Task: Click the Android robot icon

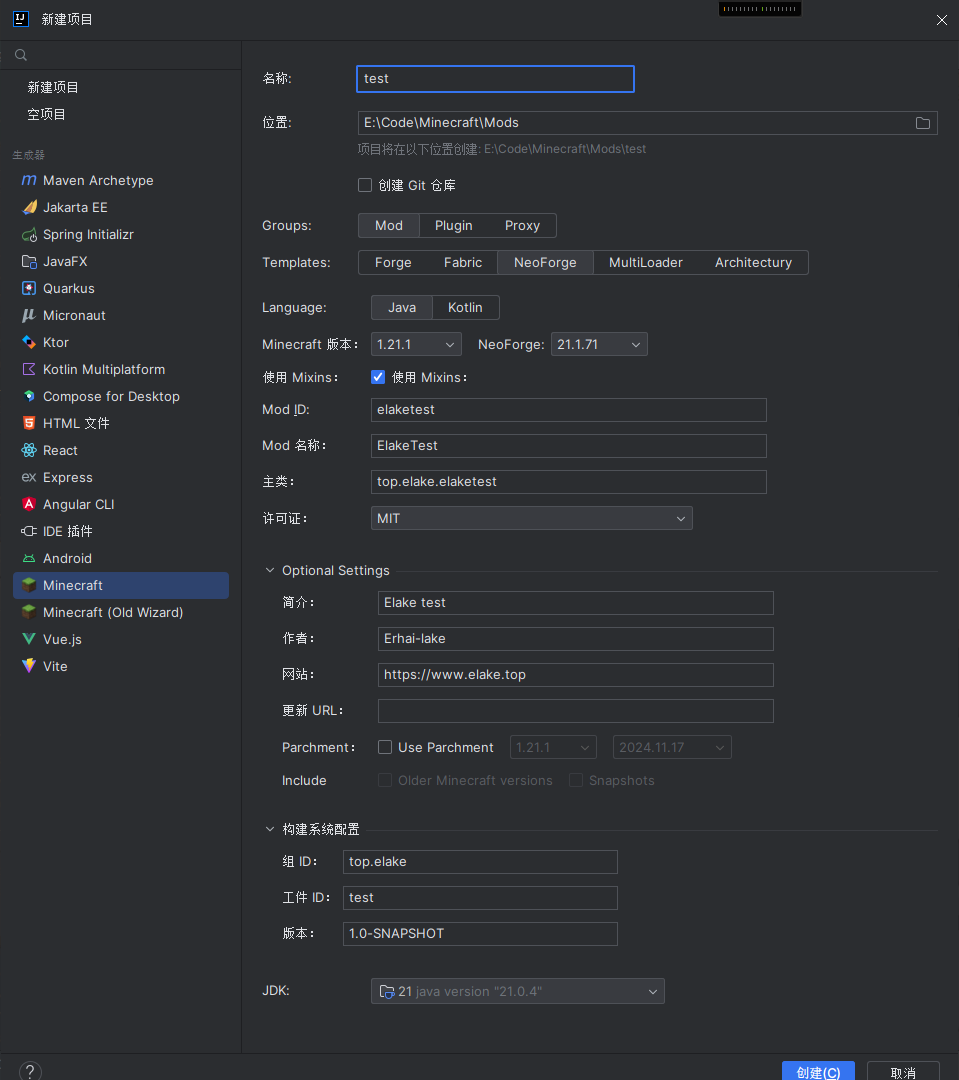Action: 29,559
